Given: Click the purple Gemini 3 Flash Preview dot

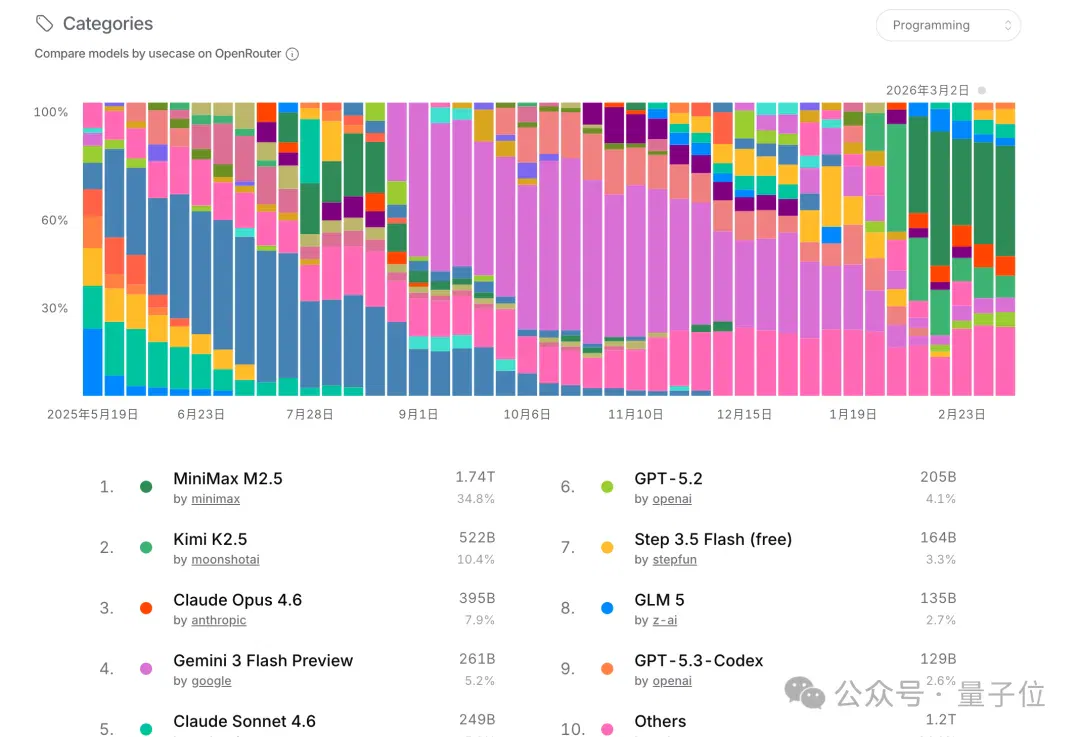Looking at the screenshot, I should point(146,669).
